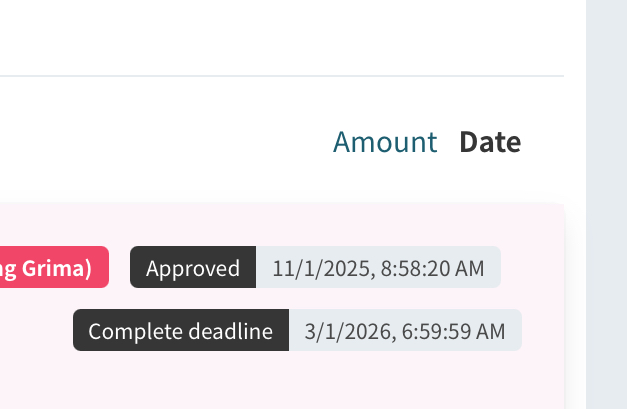Click the dark Approved status label

(x=193, y=268)
